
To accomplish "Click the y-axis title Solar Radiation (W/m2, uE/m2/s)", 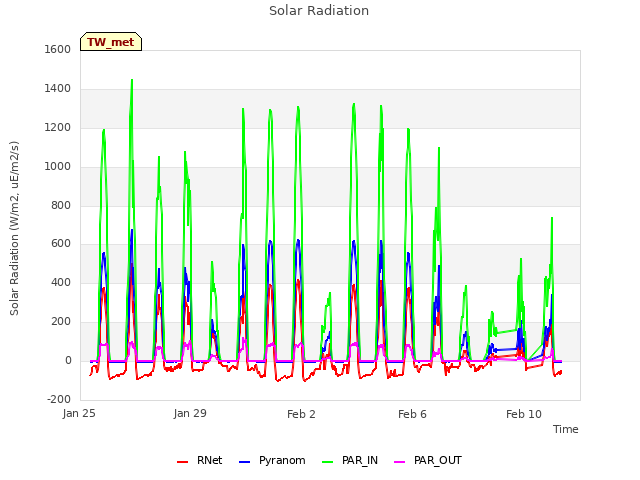I will pyautogui.click(x=14, y=228).
